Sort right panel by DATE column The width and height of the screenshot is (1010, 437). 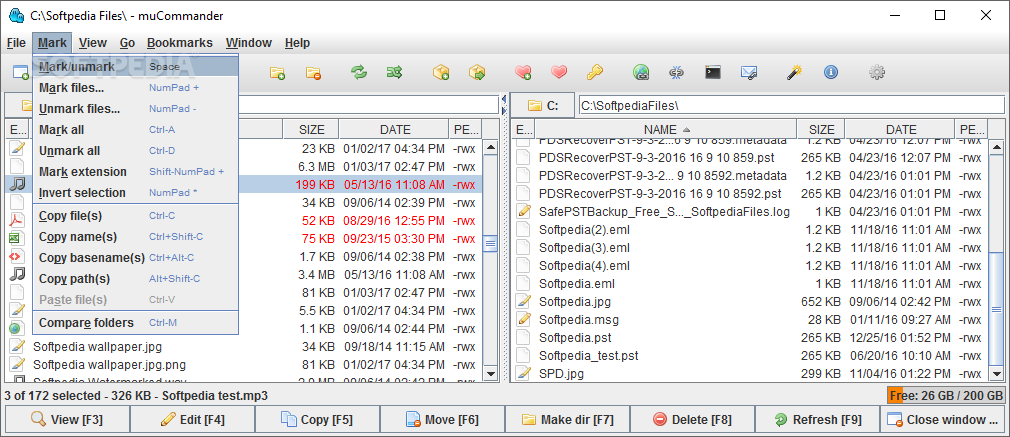tap(900, 129)
